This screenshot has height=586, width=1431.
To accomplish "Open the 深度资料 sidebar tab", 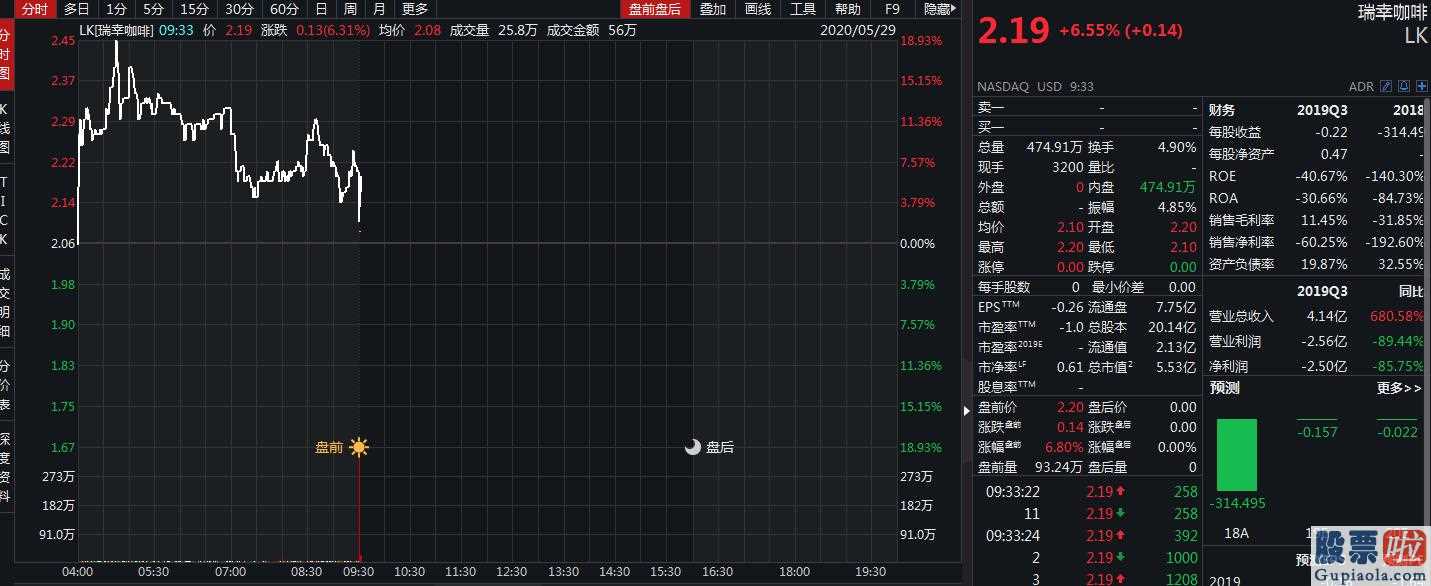I will pos(6,466).
